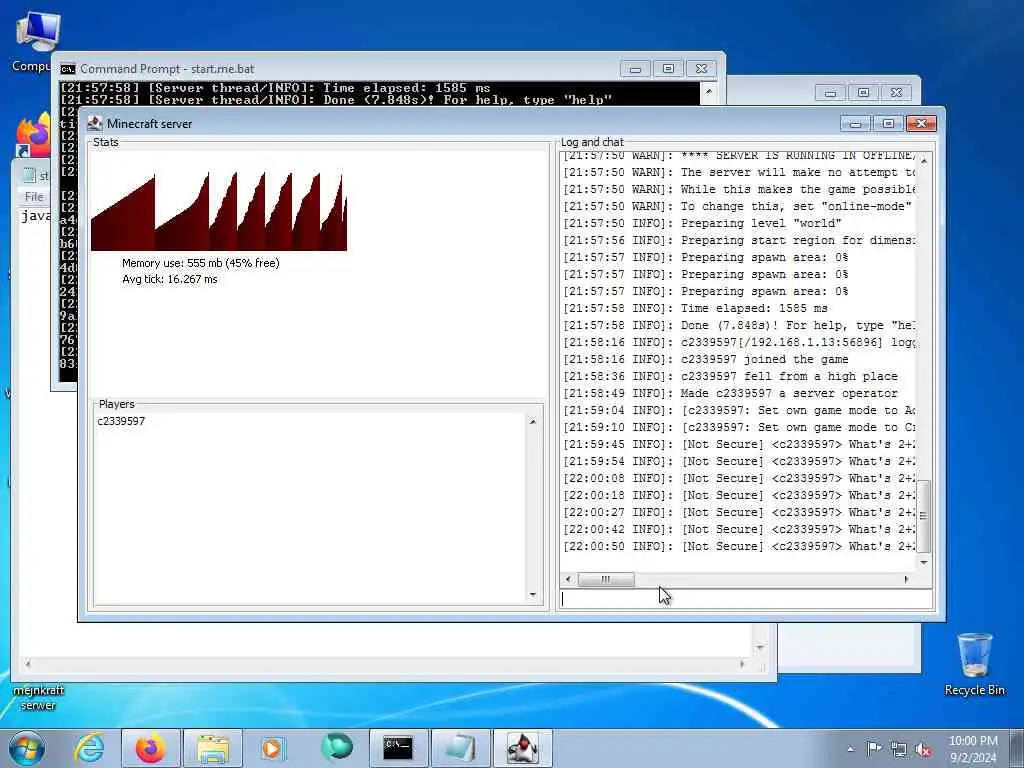
Task: Click the muted volume tray icon
Action: tap(923, 750)
